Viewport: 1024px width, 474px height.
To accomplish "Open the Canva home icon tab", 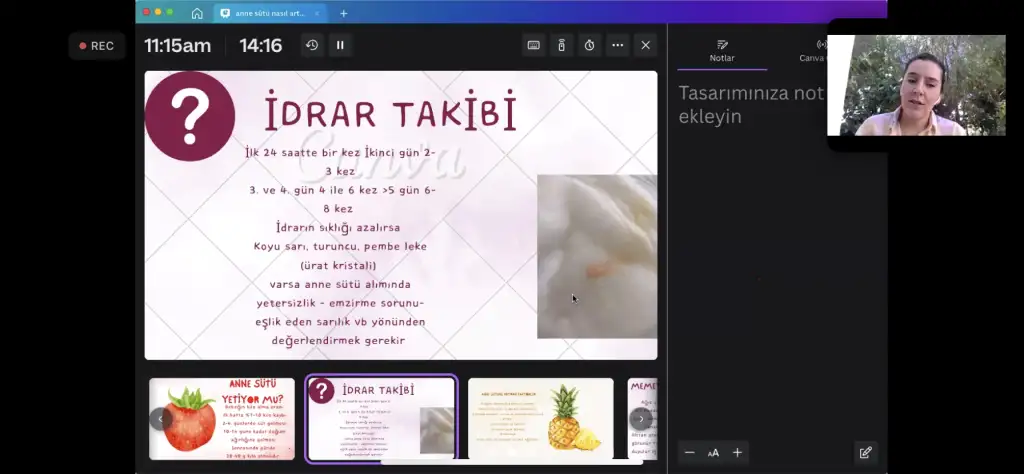I will point(197,13).
